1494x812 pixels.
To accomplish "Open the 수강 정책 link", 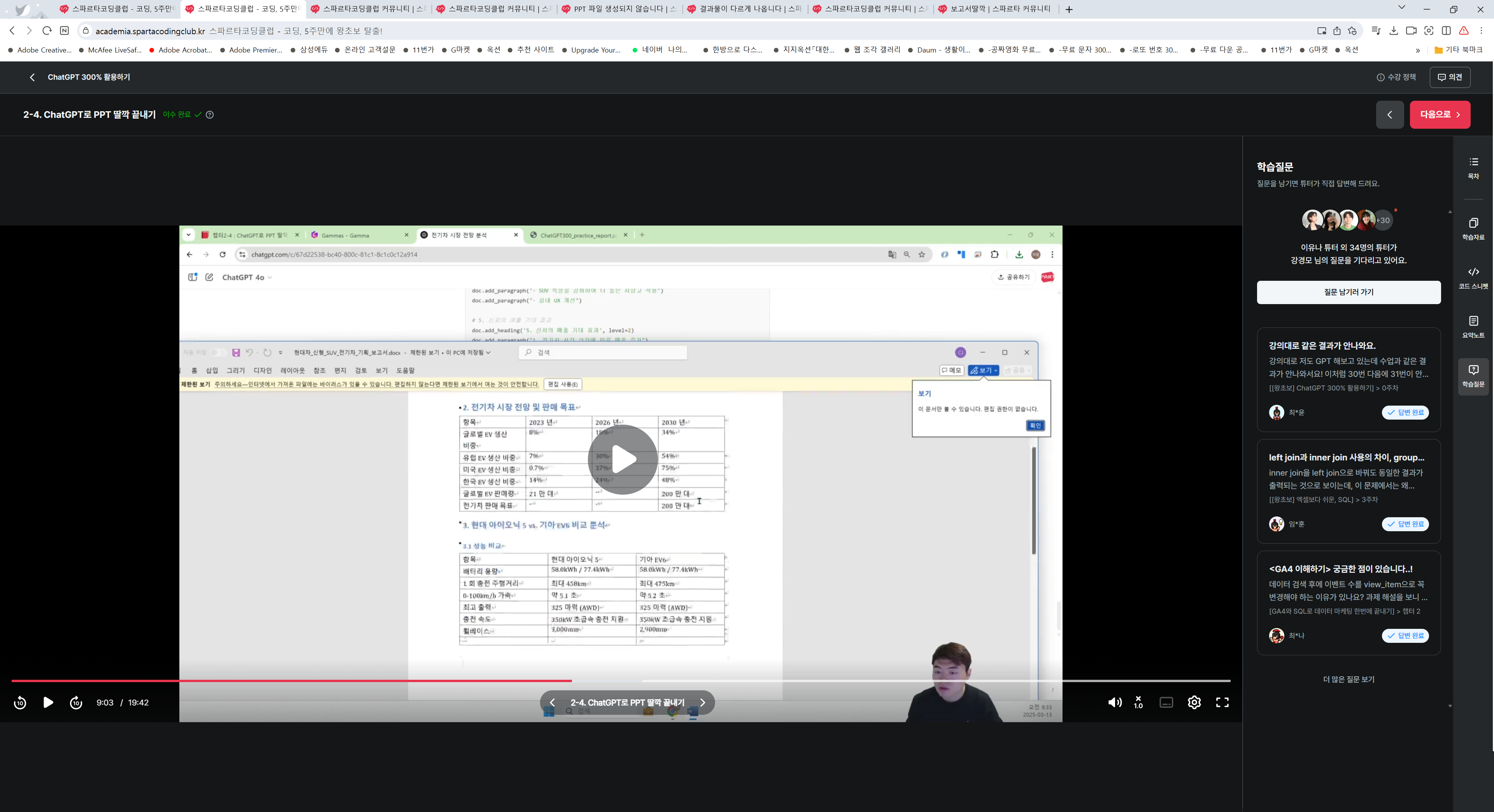I will click(x=1397, y=77).
